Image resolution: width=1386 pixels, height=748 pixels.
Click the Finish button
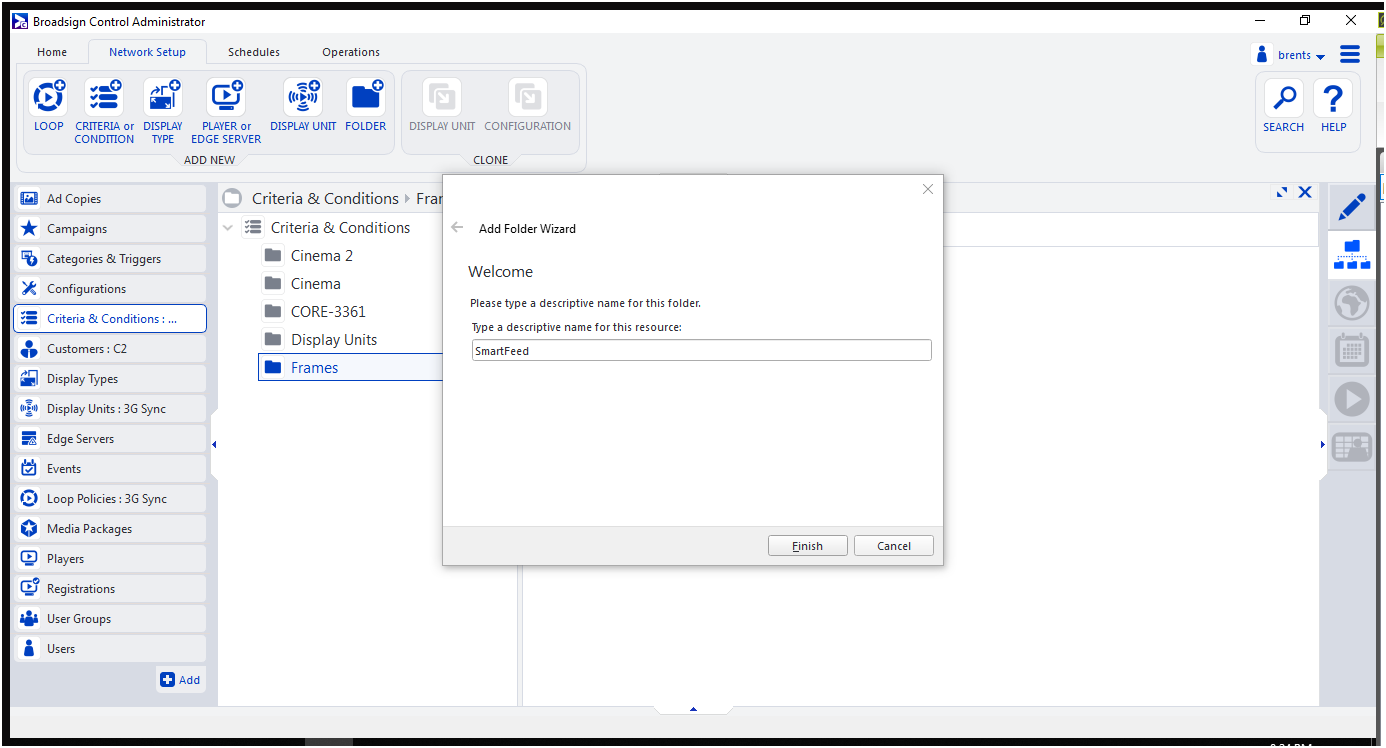point(807,546)
